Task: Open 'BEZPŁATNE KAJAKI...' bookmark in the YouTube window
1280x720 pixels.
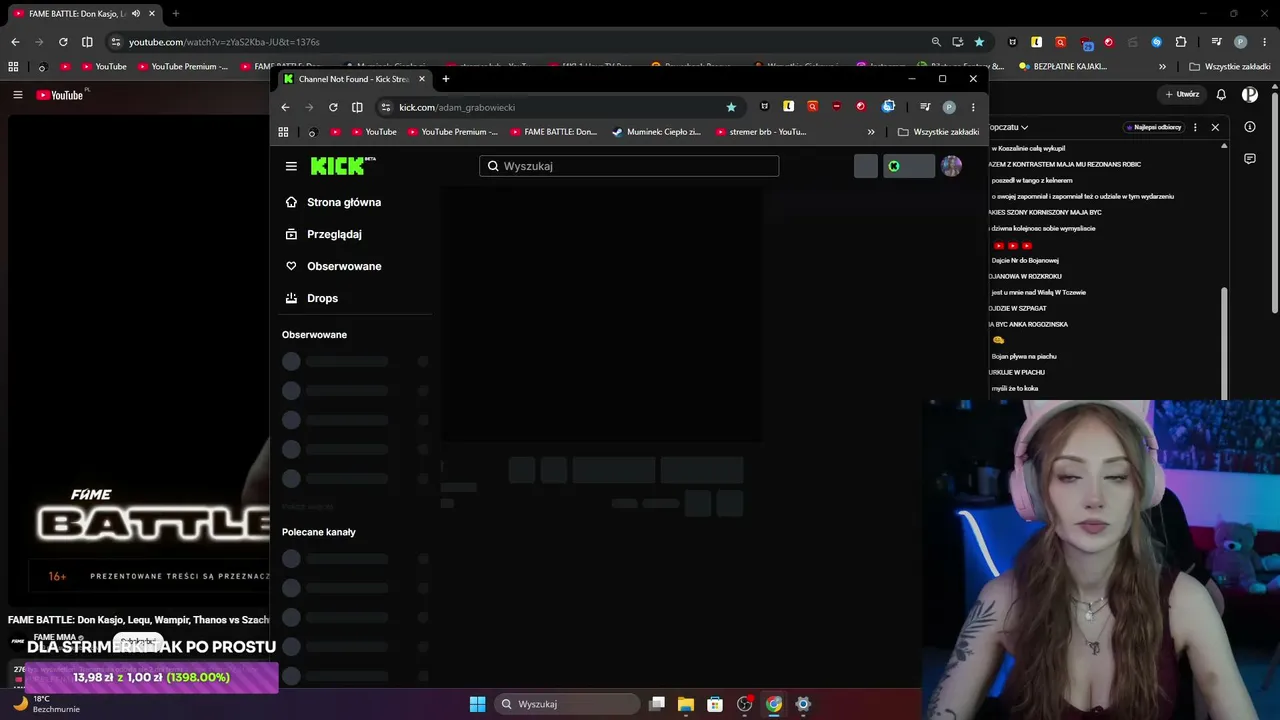Action: pos(1062,67)
